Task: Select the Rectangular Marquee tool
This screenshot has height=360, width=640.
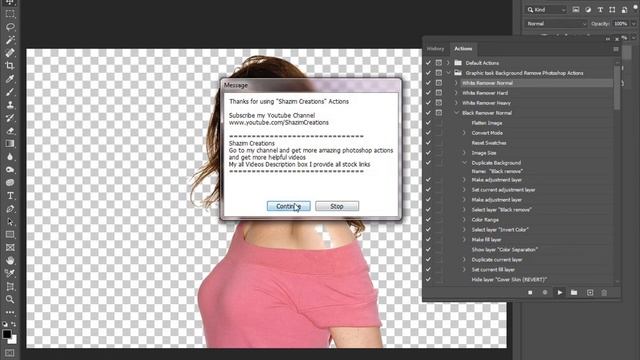Action: coord(10,14)
